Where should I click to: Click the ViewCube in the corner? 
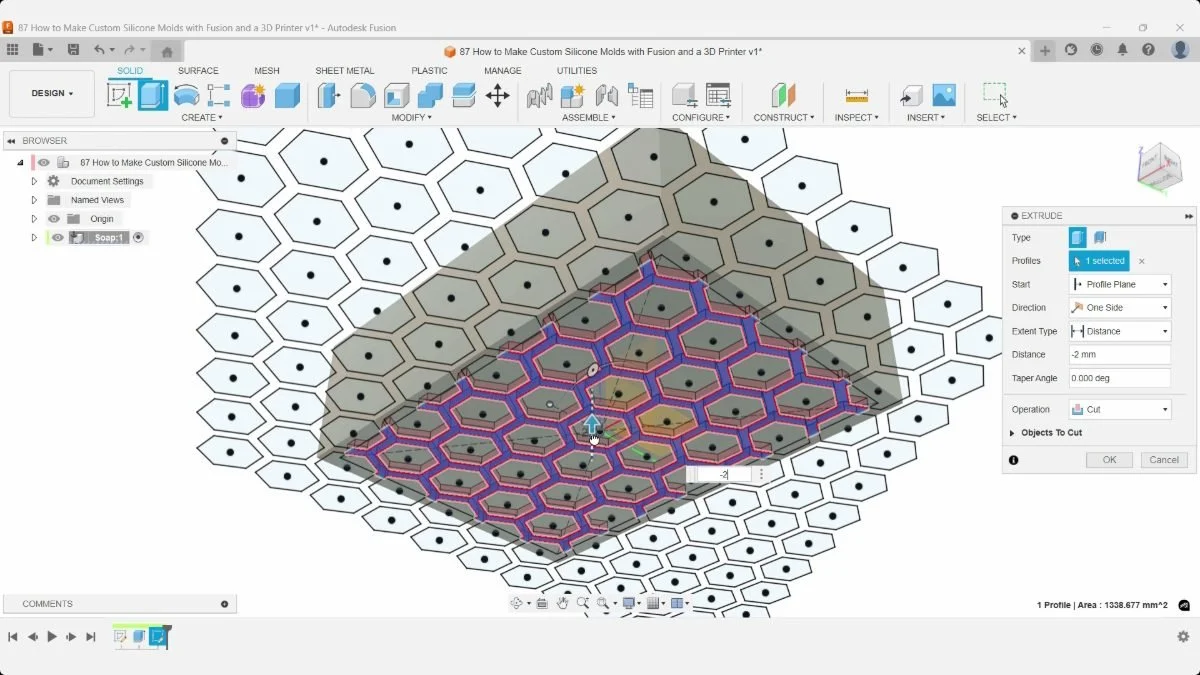(x=1159, y=166)
